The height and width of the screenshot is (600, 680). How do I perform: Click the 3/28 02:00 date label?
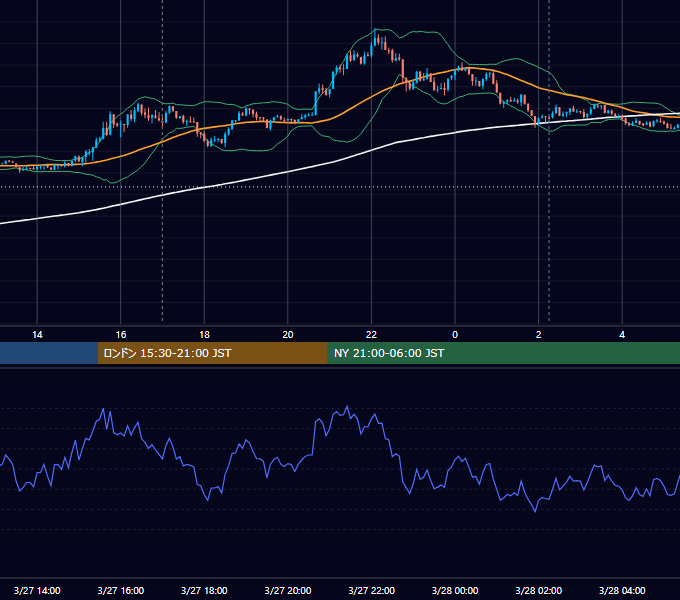click(x=538, y=590)
